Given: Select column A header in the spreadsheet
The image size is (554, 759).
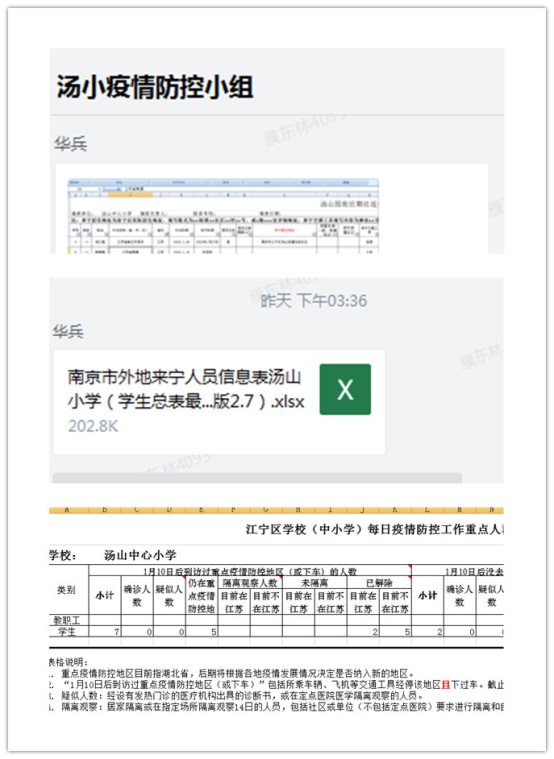Looking at the screenshot, I should (67, 510).
